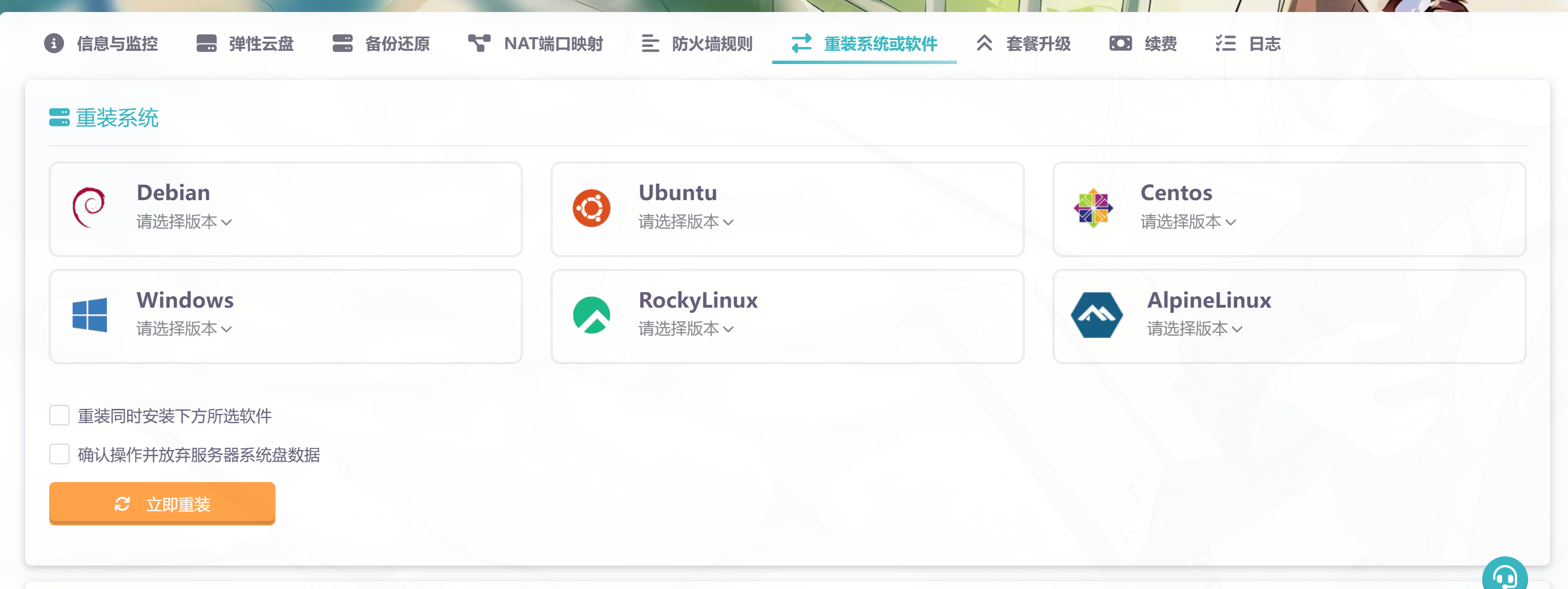
Task: Click the server icon next to 重装系统 heading
Action: (x=59, y=117)
